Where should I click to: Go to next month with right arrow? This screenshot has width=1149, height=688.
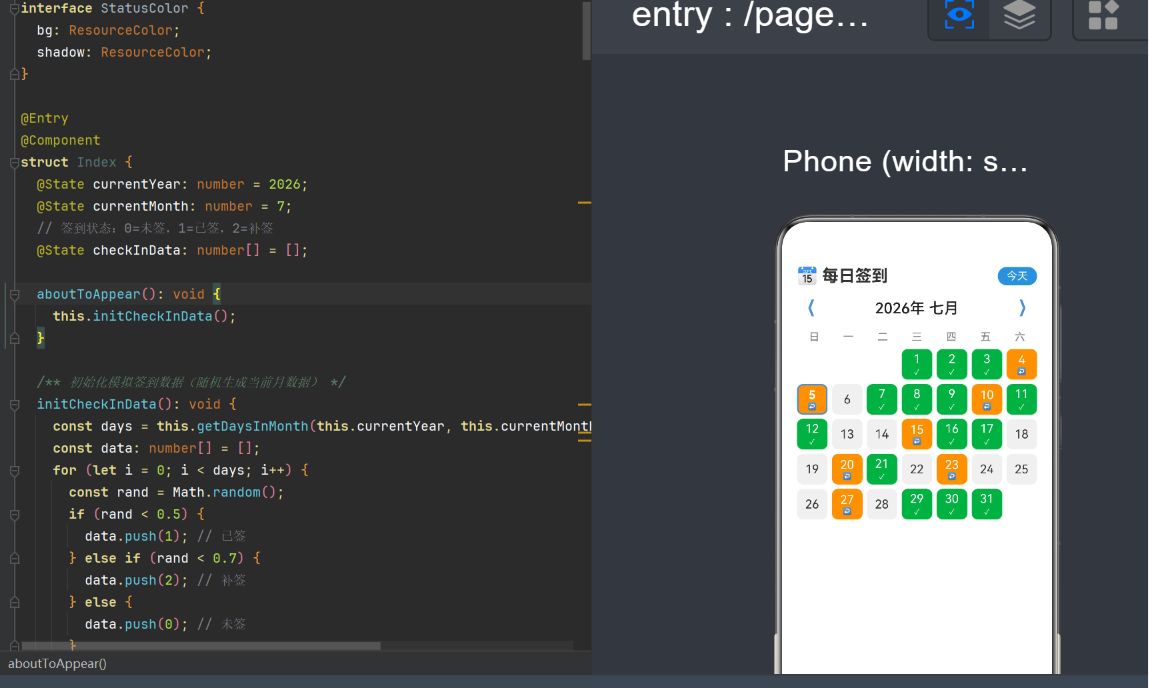[x=1022, y=308]
